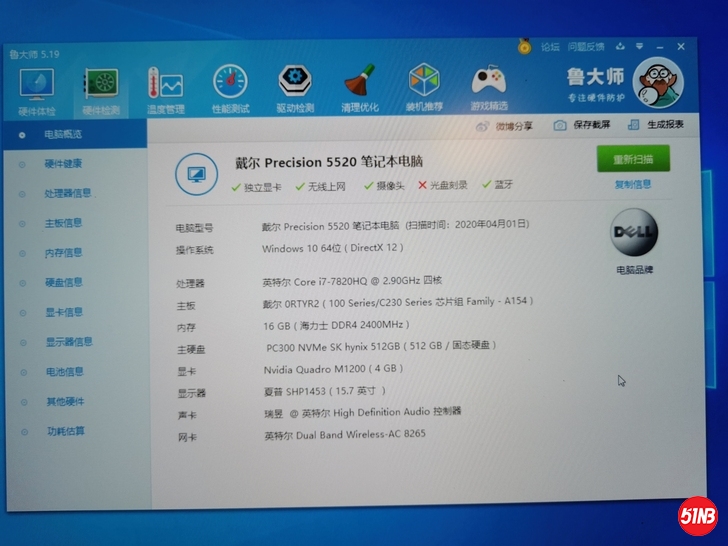Click the 独立显卡 feature check

tap(256, 187)
